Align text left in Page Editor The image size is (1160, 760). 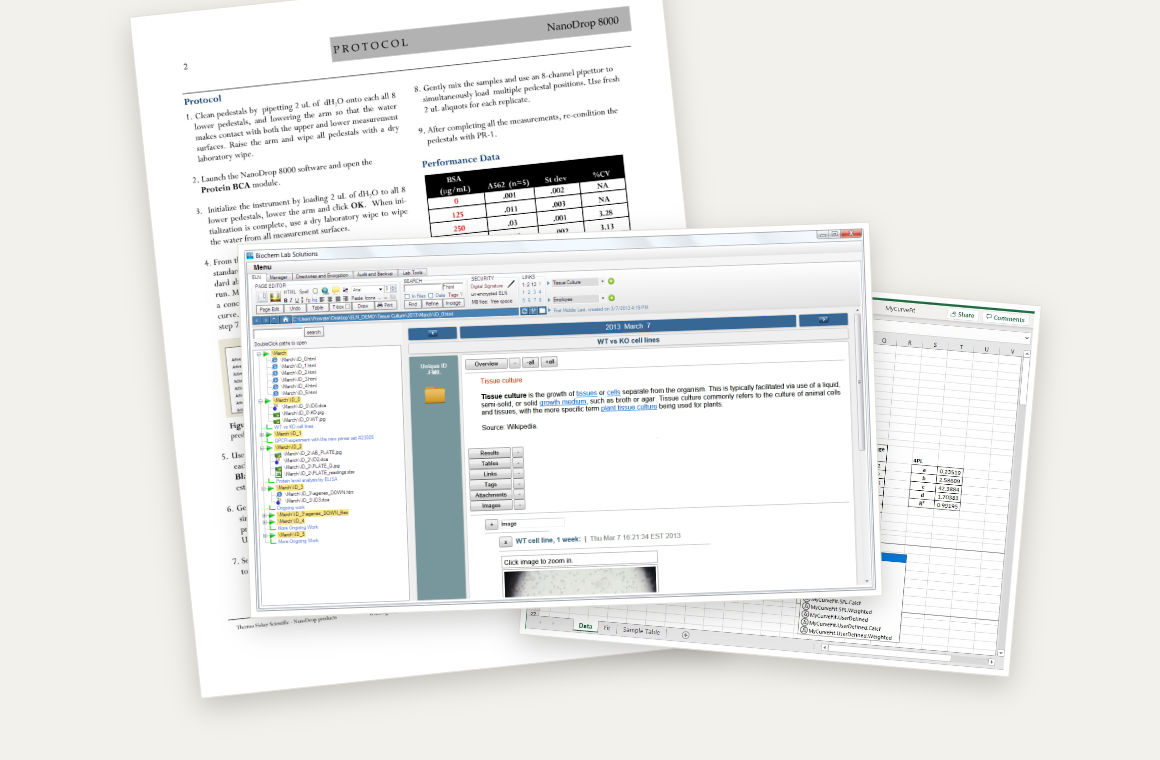coord(322,299)
